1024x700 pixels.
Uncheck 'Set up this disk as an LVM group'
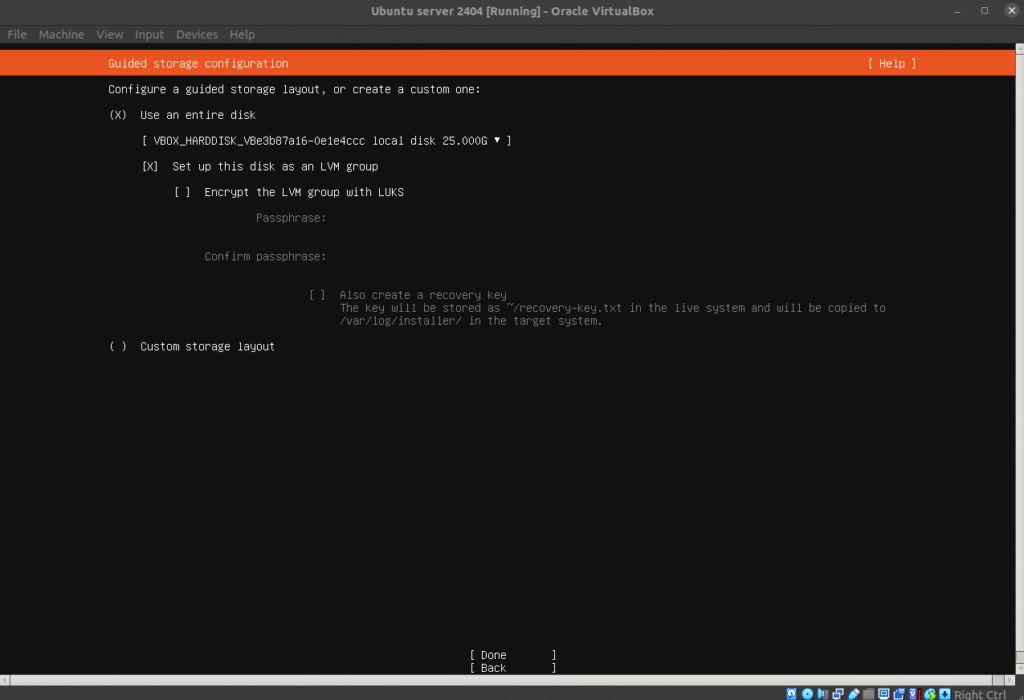tap(150, 166)
